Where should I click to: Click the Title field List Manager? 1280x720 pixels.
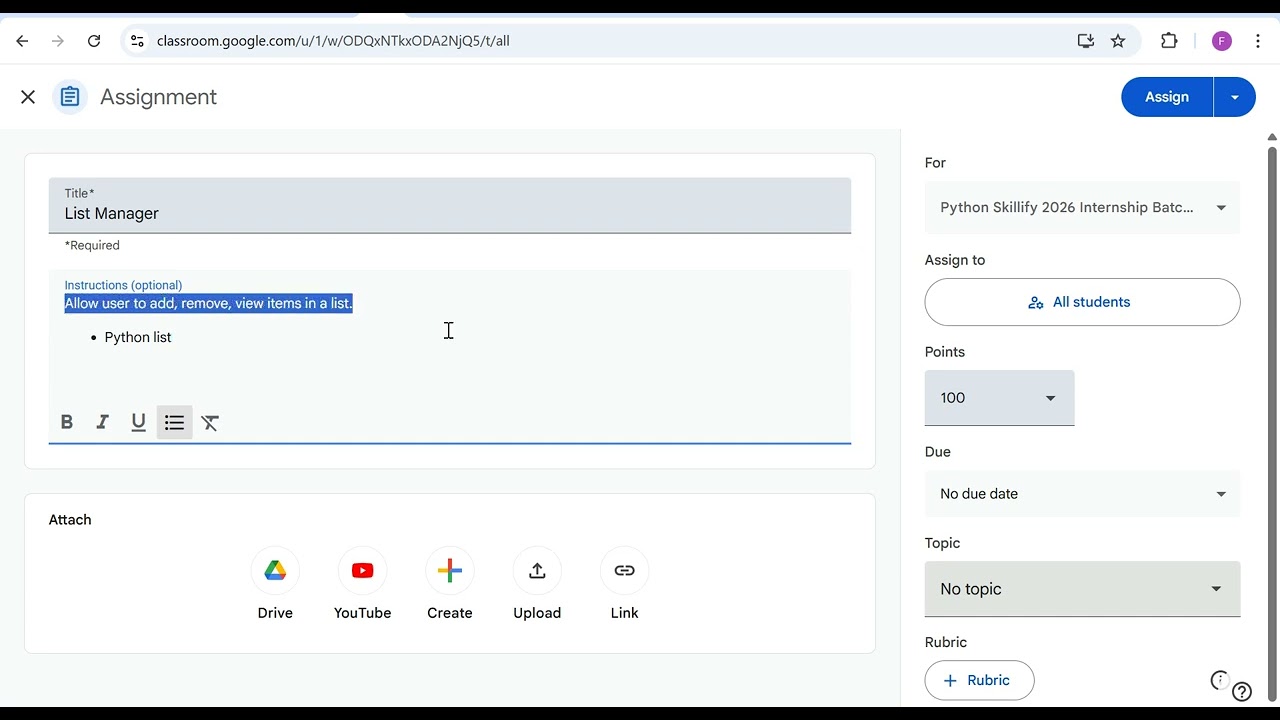click(450, 206)
